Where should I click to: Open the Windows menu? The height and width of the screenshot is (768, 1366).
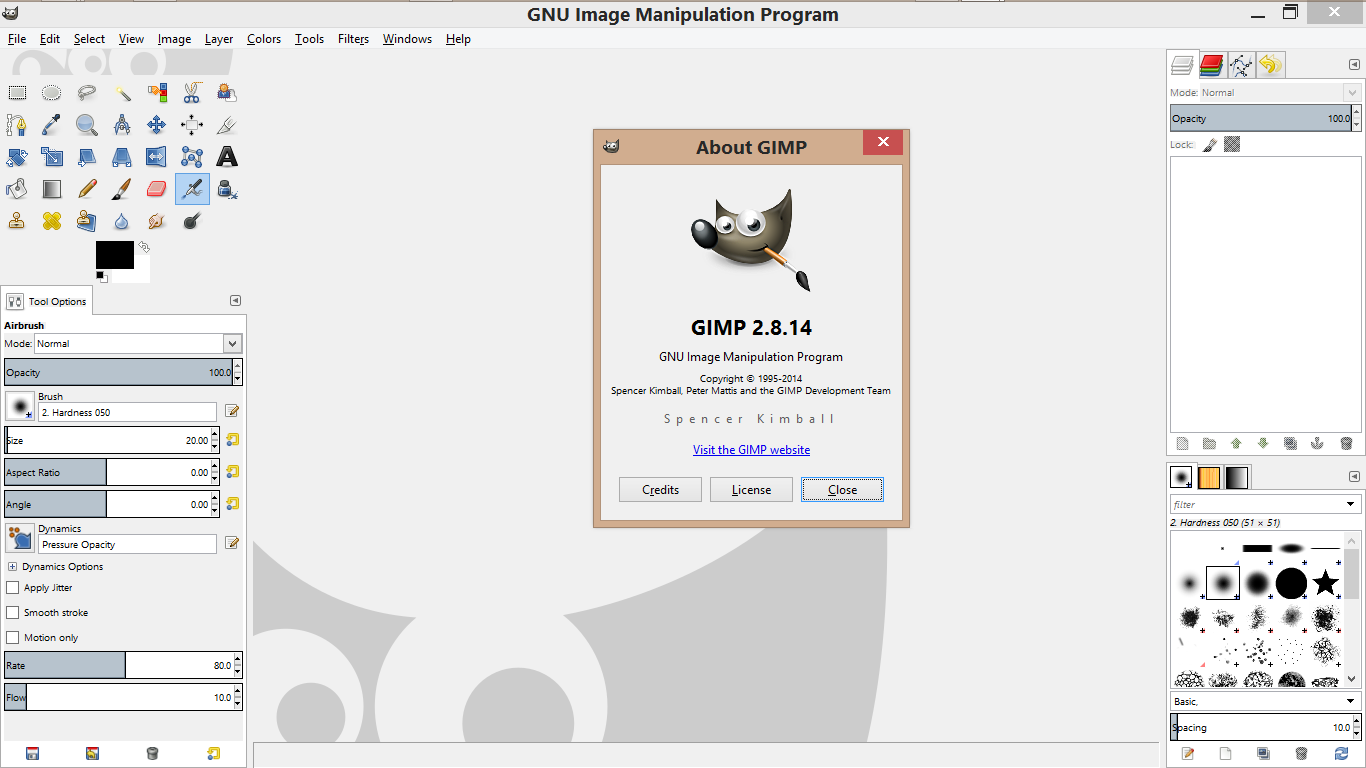407,39
